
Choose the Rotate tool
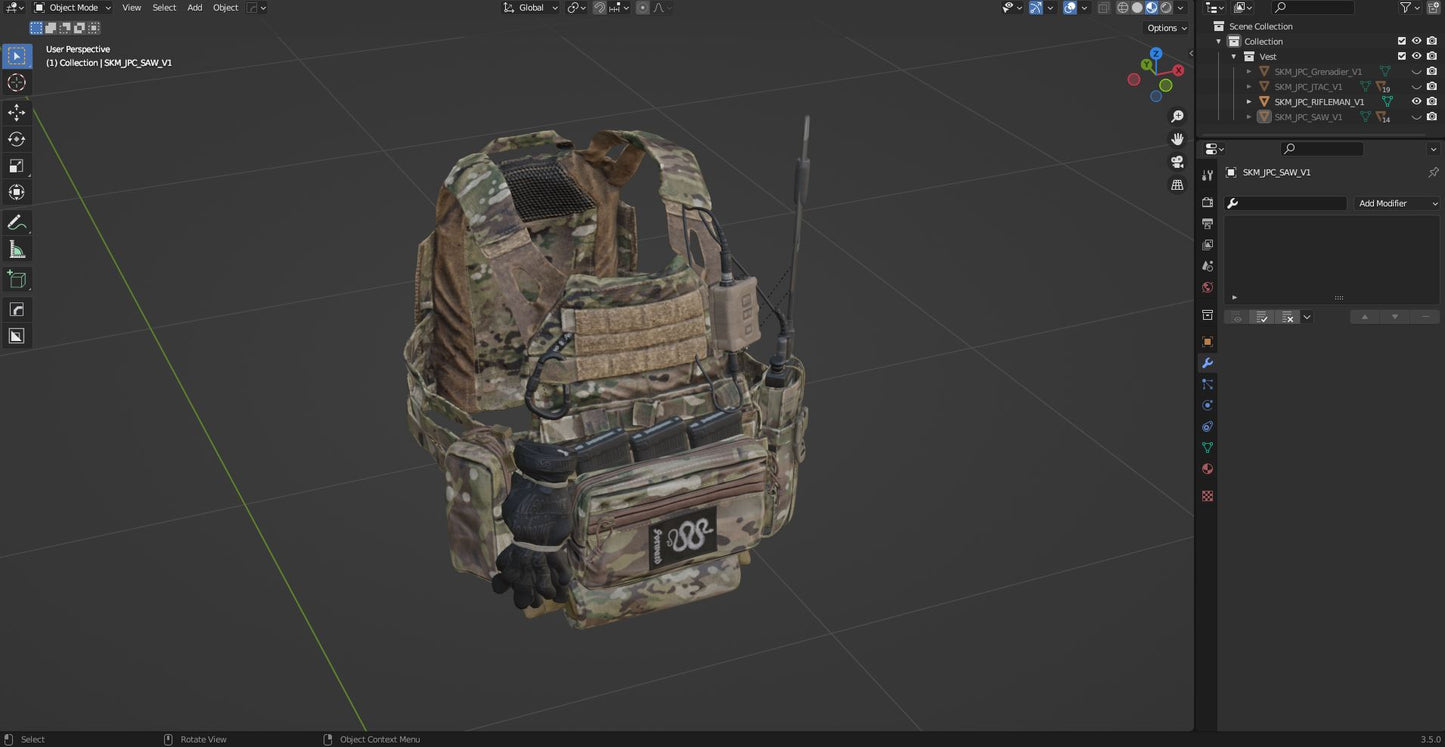pos(17,139)
